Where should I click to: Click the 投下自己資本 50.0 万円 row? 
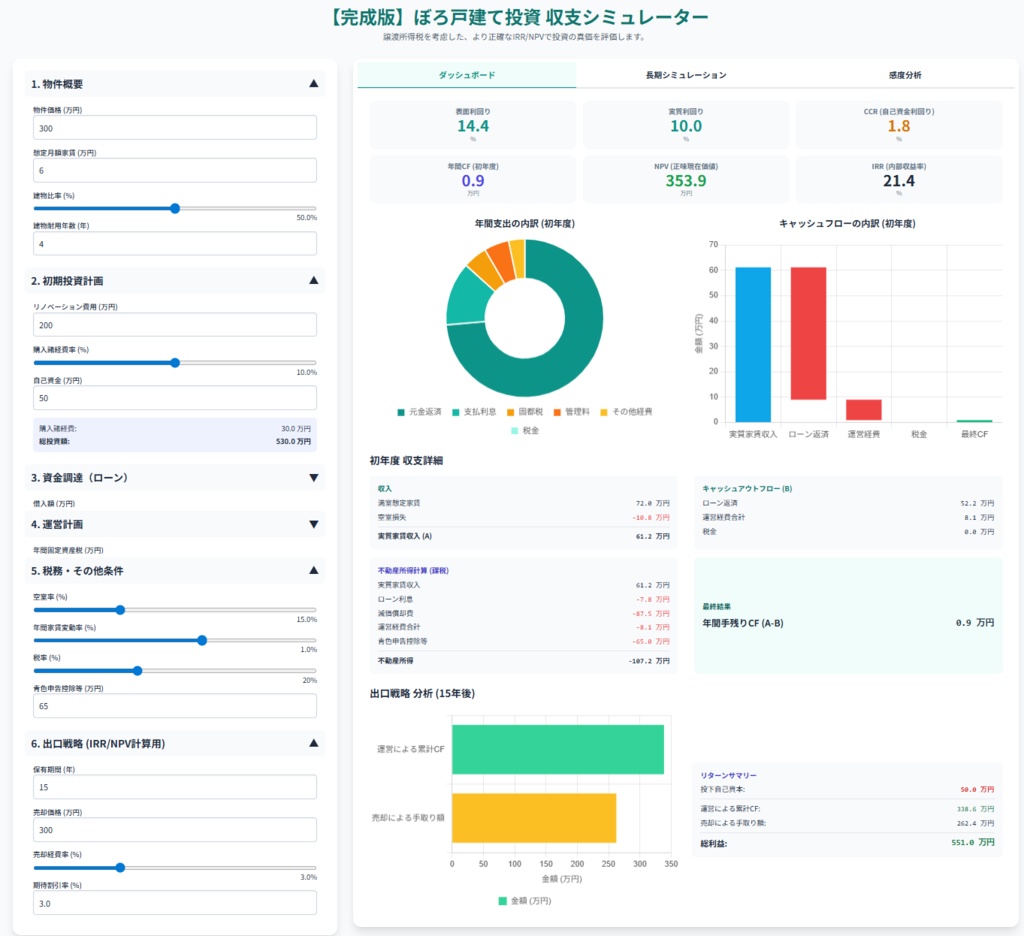848,790
